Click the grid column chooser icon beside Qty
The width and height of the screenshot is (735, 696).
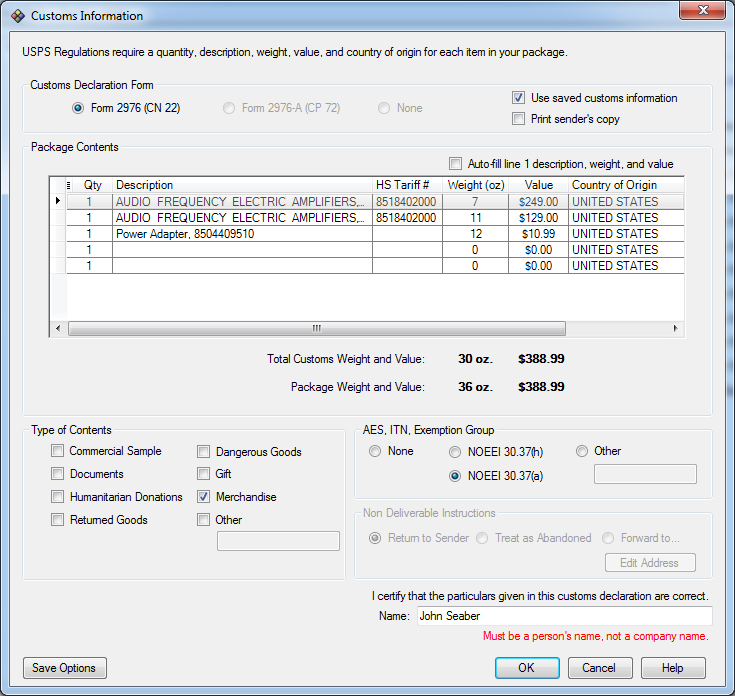(68, 185)
